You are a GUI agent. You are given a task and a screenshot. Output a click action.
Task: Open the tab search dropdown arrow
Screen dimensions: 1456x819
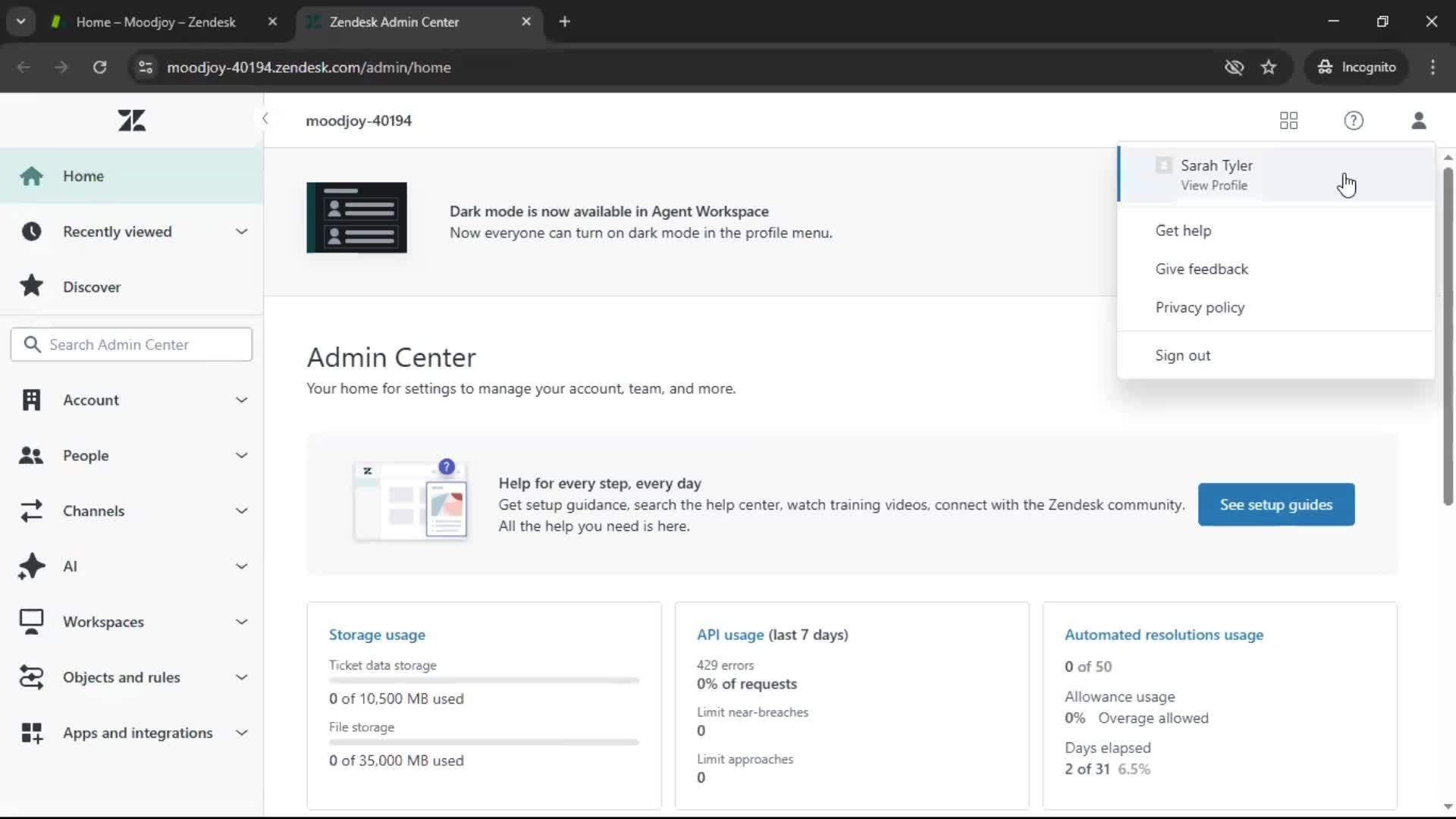click(x=20, y=21)
